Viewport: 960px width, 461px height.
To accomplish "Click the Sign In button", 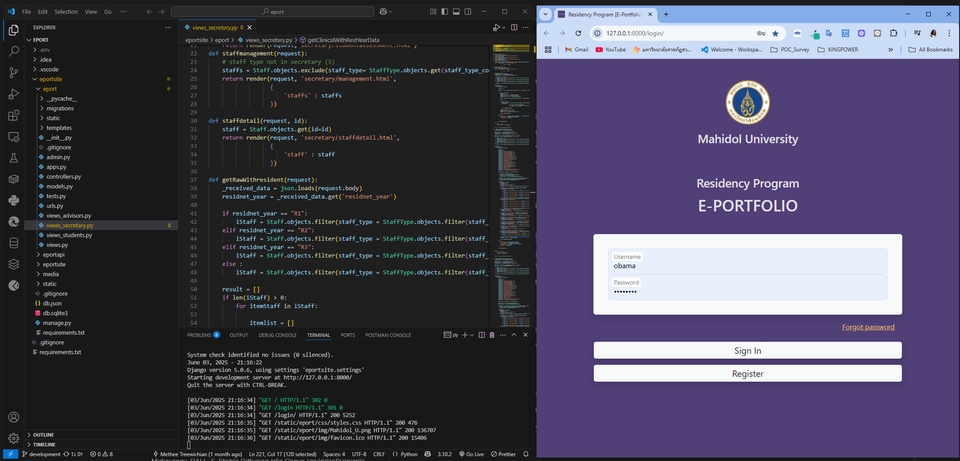I will tap(748, 351).
